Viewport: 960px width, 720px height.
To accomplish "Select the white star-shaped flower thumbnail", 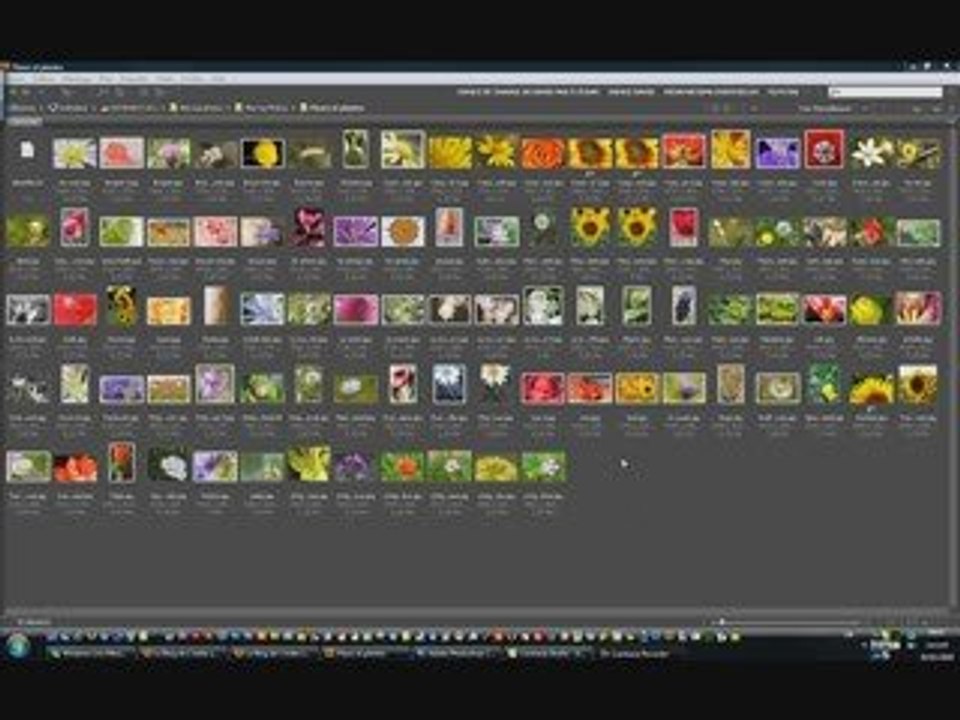I will (x=871, y=153).
